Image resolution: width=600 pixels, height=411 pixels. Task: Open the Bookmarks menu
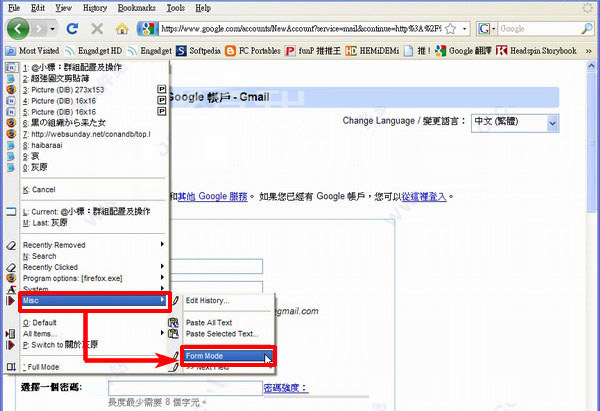(x=137, y=8)
